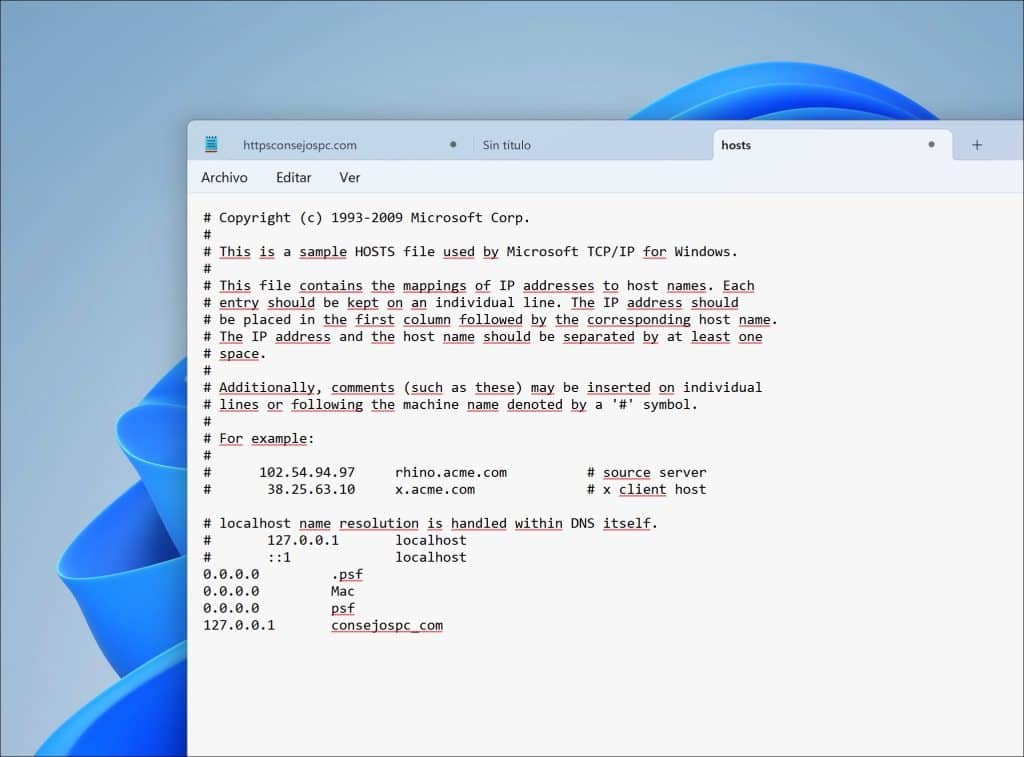Click the Notepad app icon in title bar
The image size is (1024, 757).
click(x=211, y=144)
